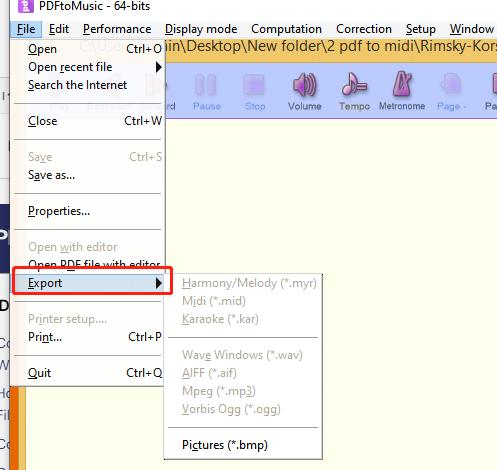Image resolution: width=497 pixels, height=470 pixels.
Task: Click the PDFtoMusic app icon in title bar
Action: 26,6
